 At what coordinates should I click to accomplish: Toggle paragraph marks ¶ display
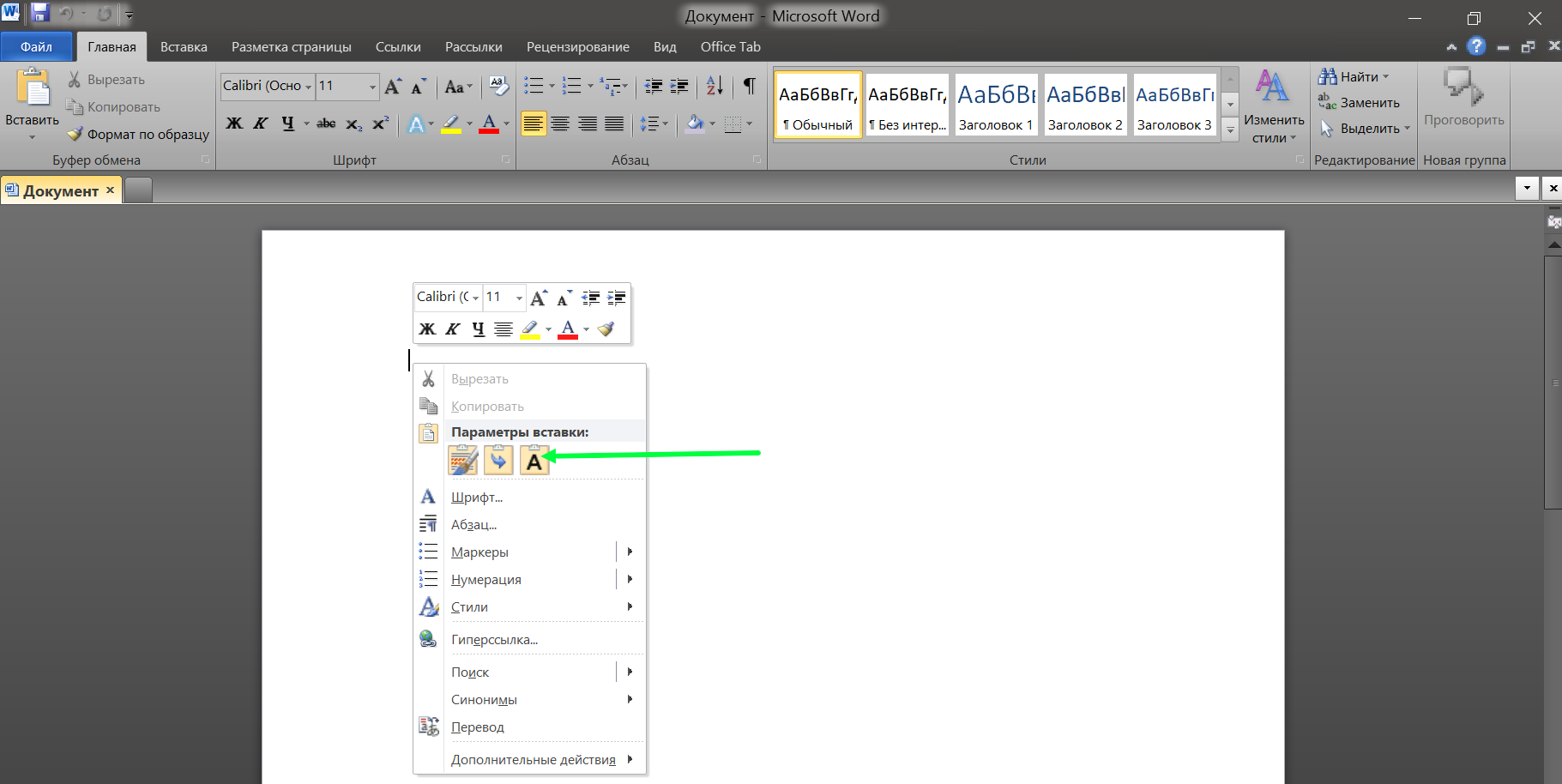coord(750,86)
